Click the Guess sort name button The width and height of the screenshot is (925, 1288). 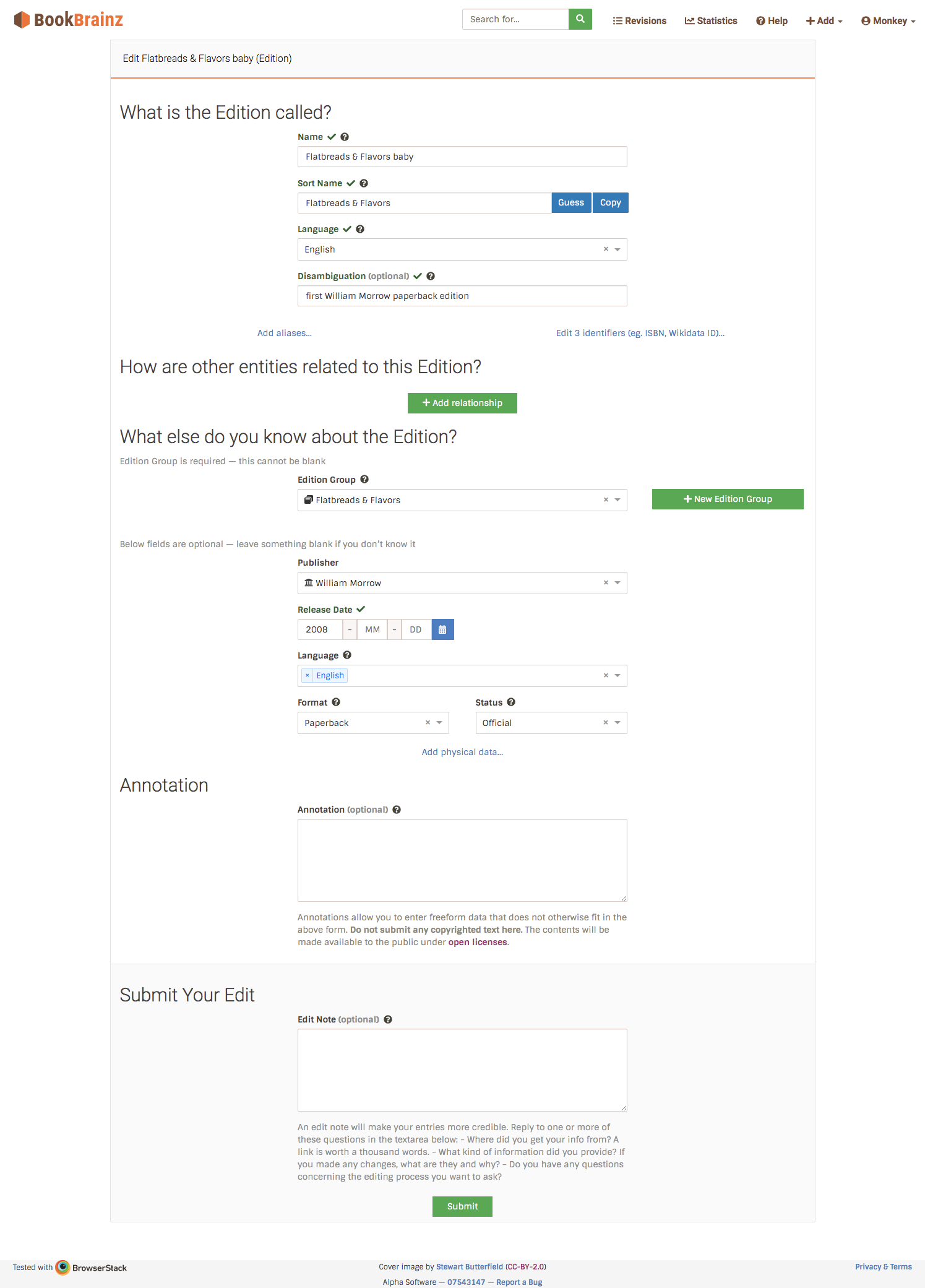point(571,202)
